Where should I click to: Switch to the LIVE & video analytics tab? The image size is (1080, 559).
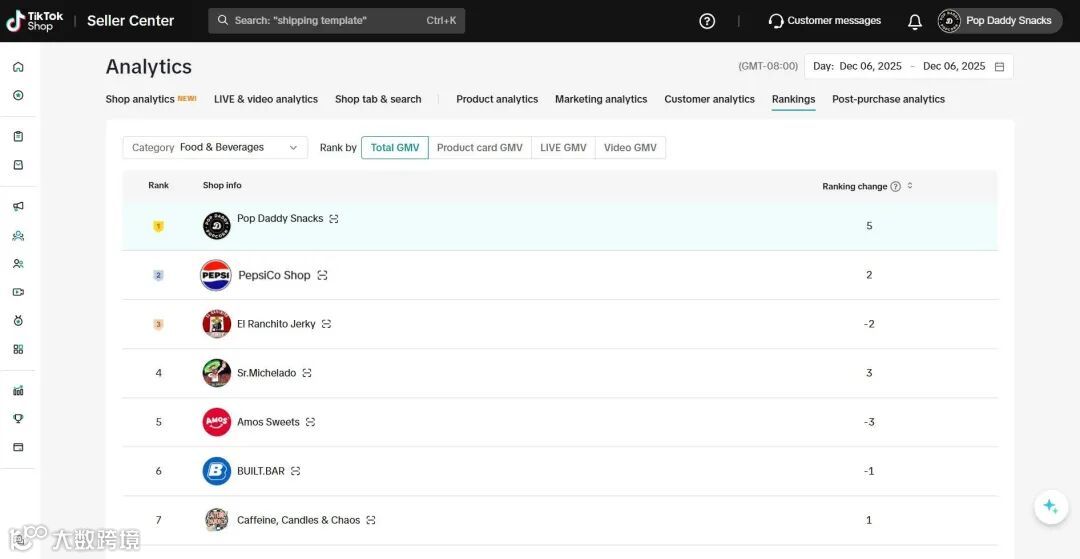(266, 99)
